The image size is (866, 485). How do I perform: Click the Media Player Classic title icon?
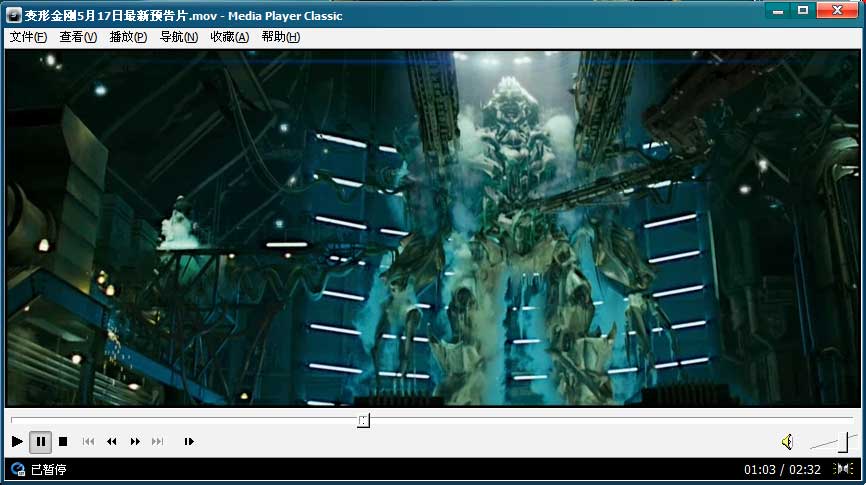tap(14, 15)
